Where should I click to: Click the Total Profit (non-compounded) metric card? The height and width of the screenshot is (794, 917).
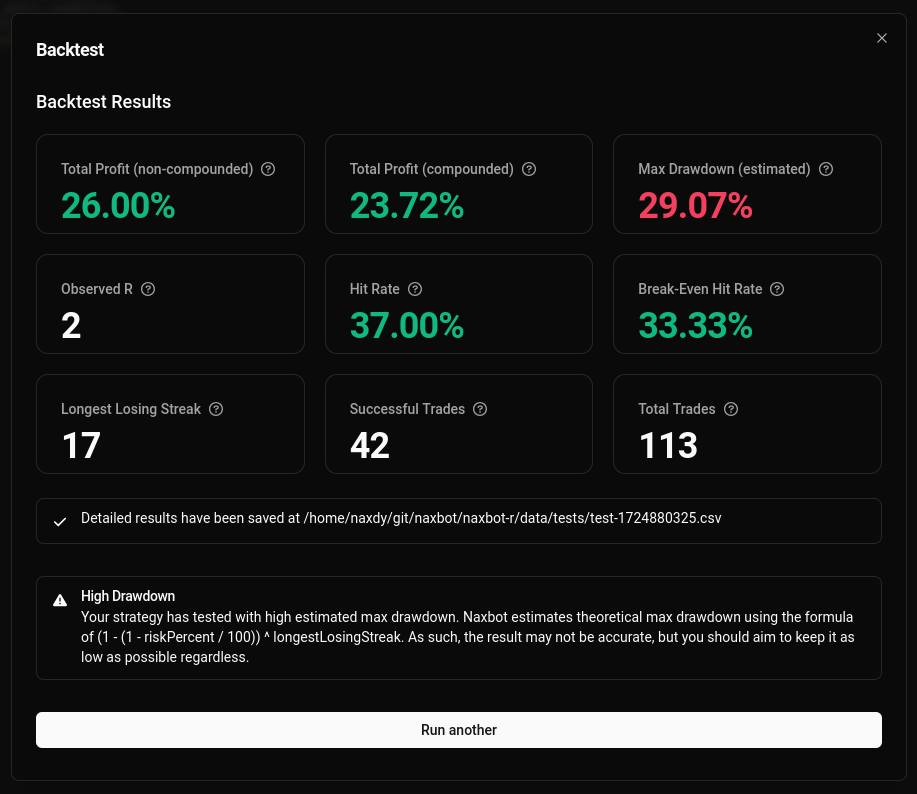coord(170,184)
